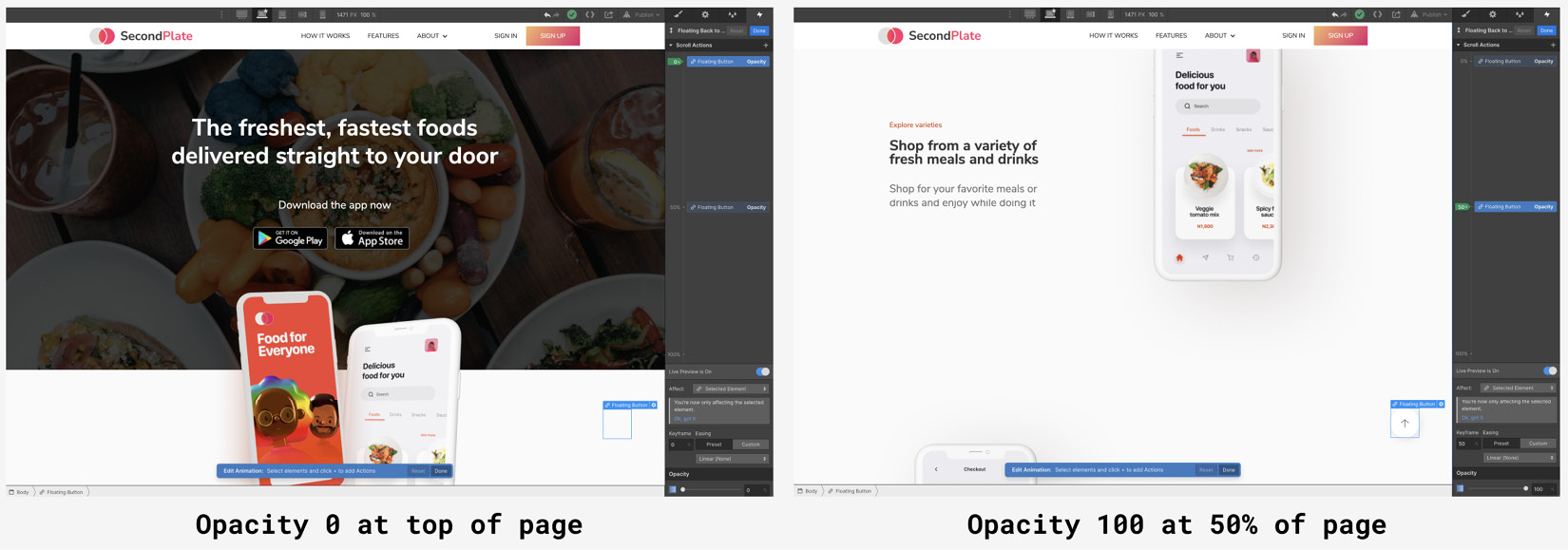Viewport: 1568px width, 550px height.
Task: Click FEATURES in right screenshot nav
Action: pos(1171,35)
